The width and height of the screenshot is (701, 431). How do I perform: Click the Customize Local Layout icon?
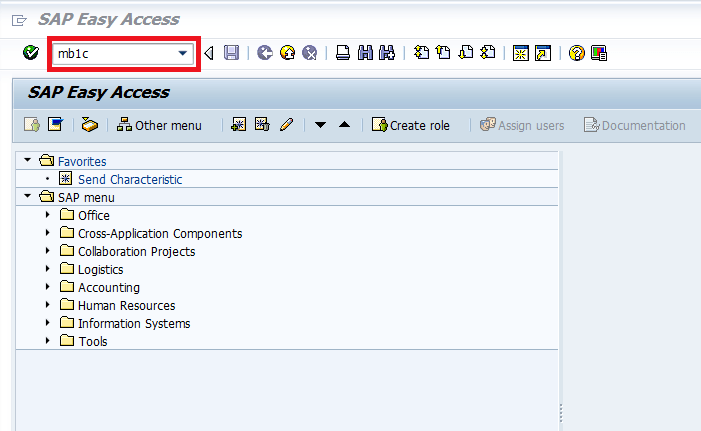(598, 53)
